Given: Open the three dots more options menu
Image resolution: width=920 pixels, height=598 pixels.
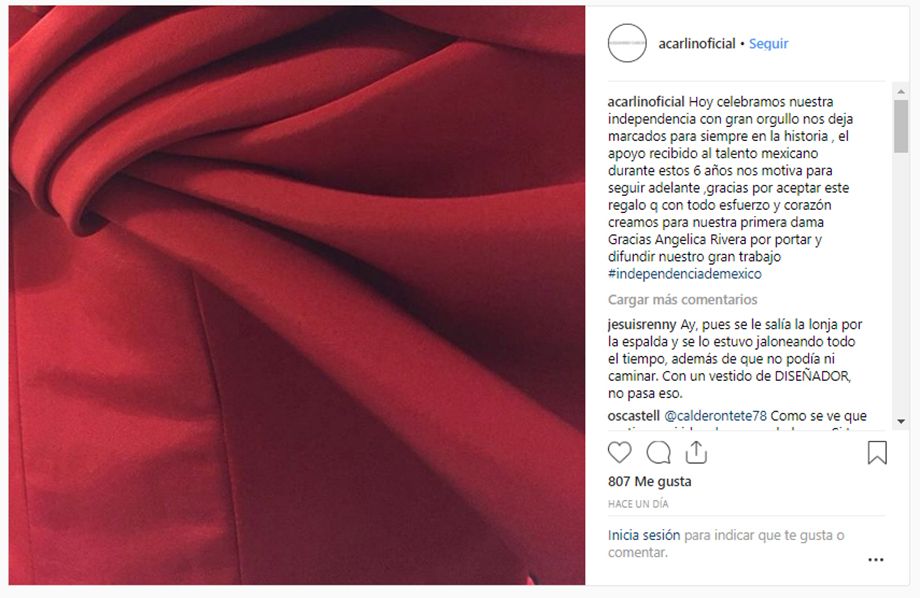Looking at the screenshot, I should click(x=875, y=560).
